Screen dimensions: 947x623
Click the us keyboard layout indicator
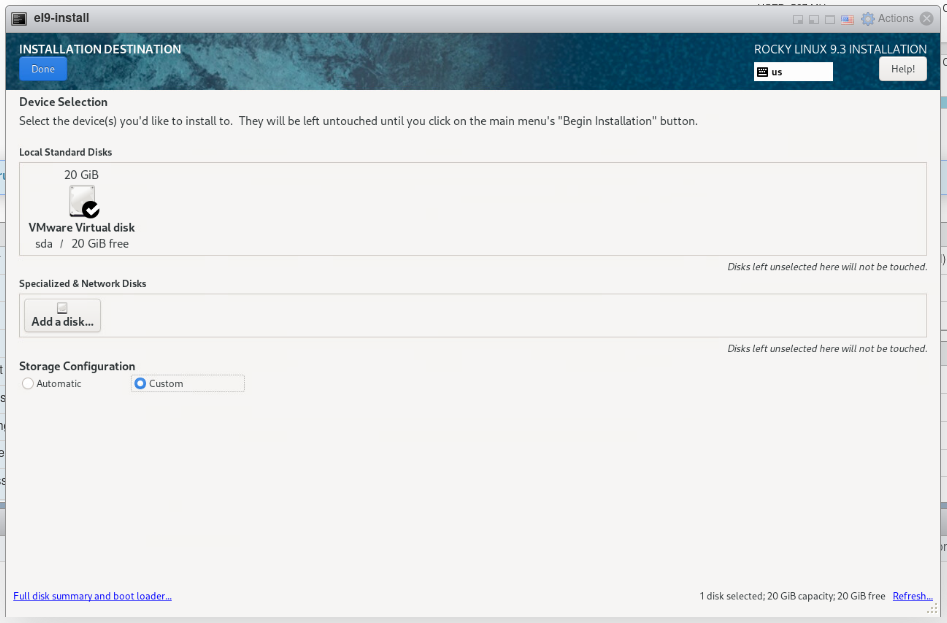coord(793,72)
